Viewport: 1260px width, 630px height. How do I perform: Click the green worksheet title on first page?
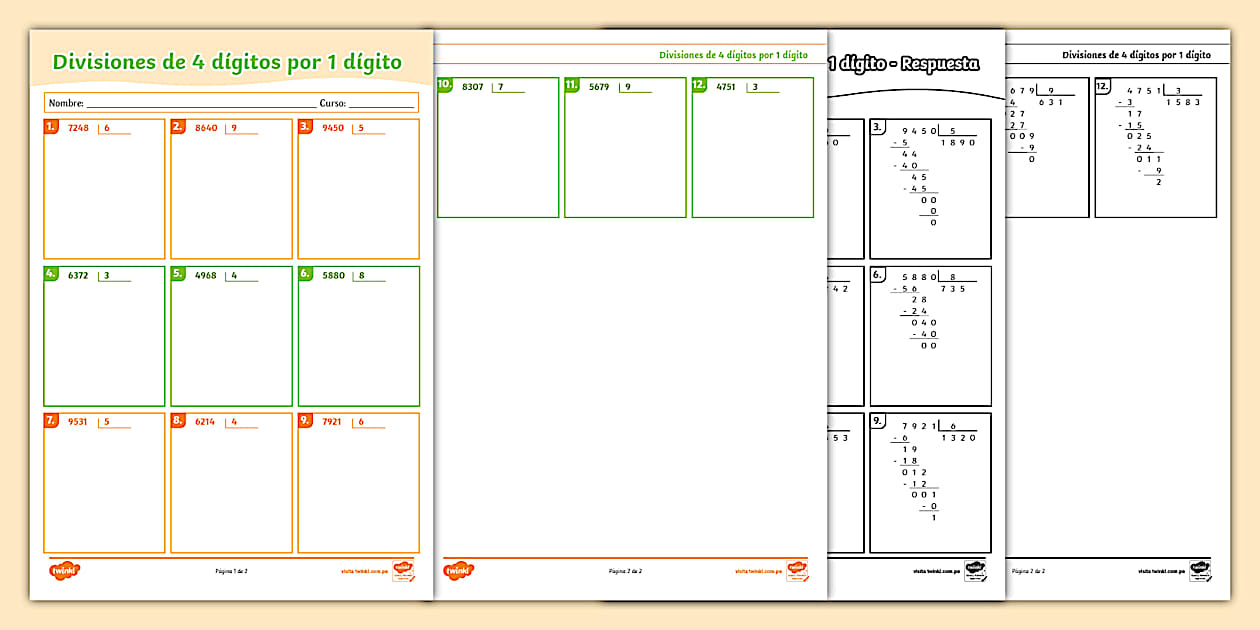click(x=227, y=62)
